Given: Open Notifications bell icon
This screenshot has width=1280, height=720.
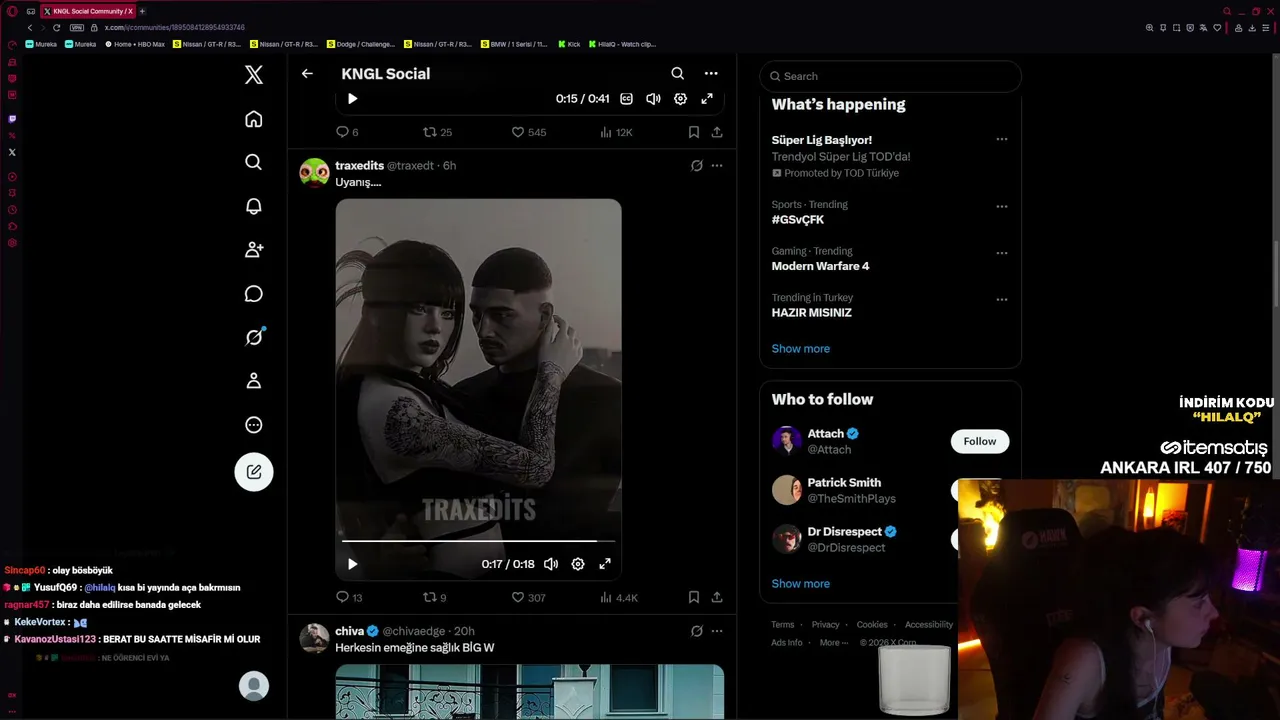Looking at the screenshot, I should 254,206.
